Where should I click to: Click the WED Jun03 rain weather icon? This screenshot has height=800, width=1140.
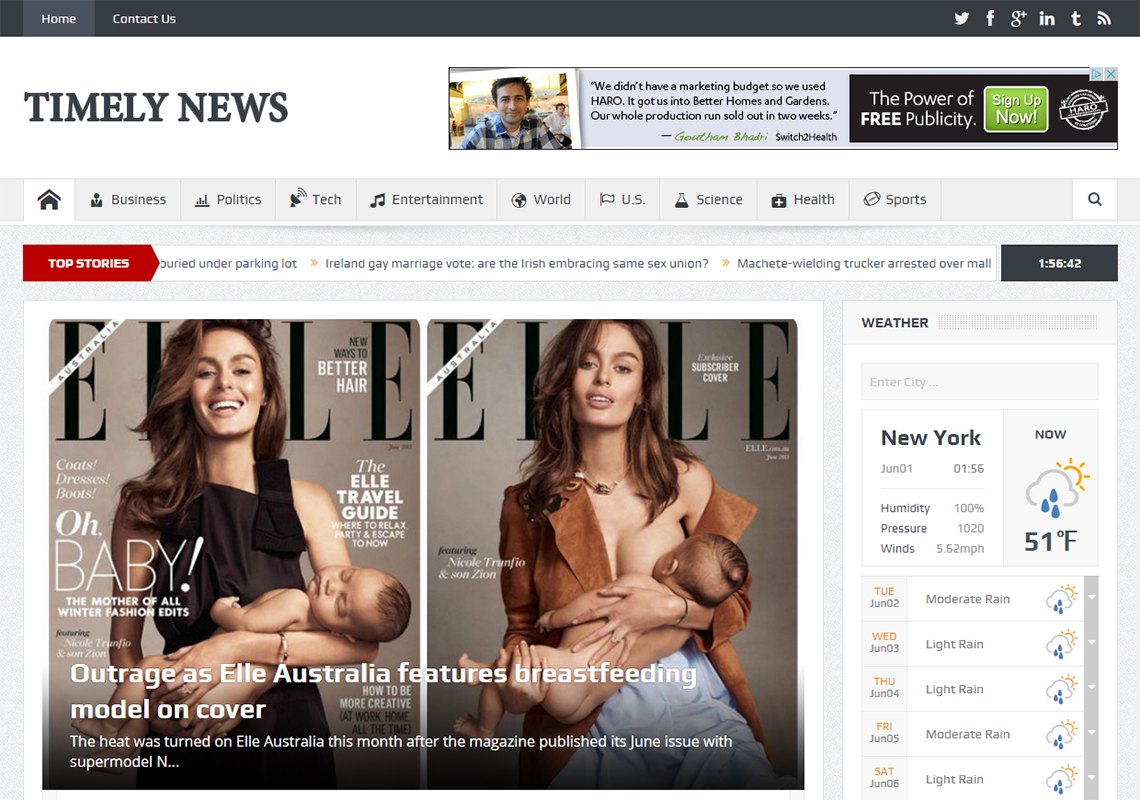point(1061,644)
